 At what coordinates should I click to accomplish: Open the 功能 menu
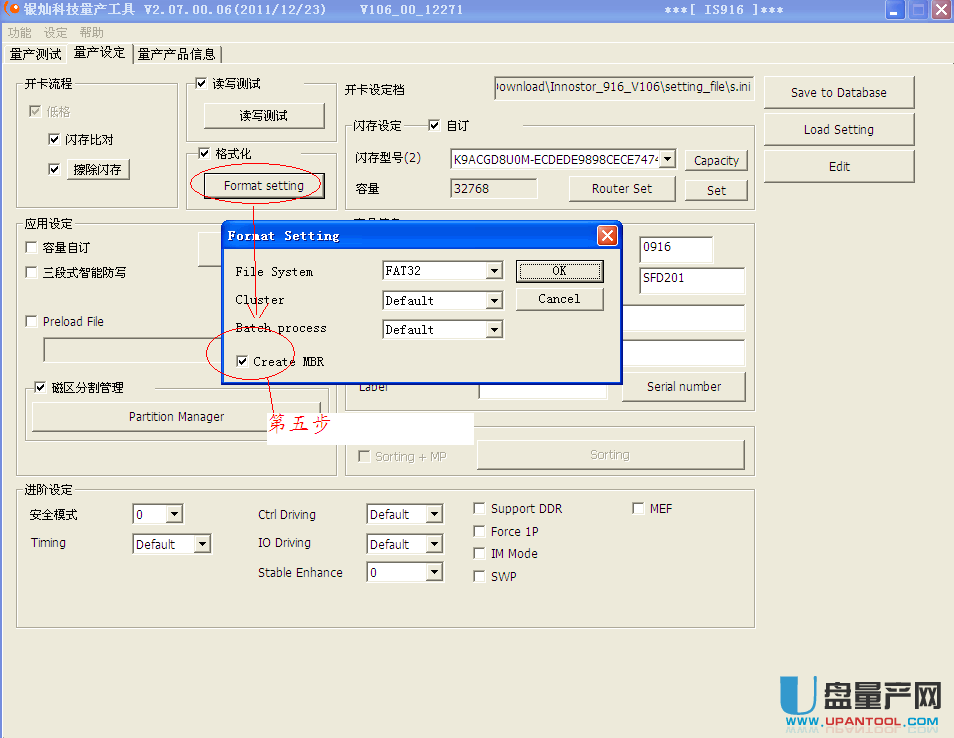click(20, 33)
